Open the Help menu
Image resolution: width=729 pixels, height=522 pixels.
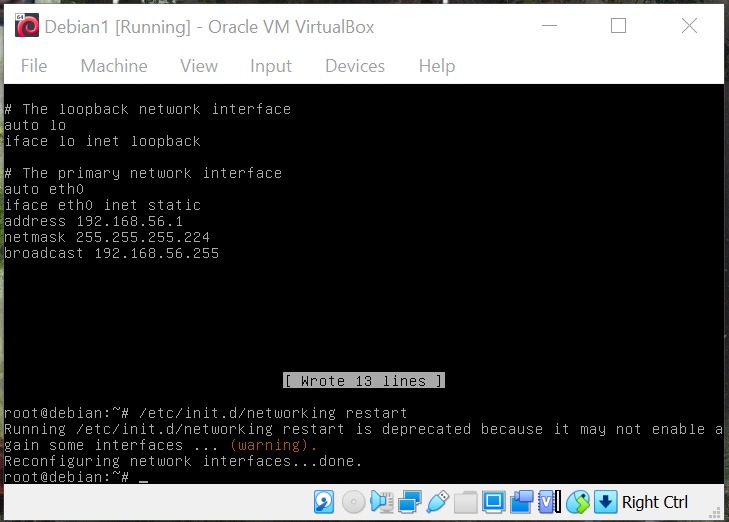[x=437, y=66]
